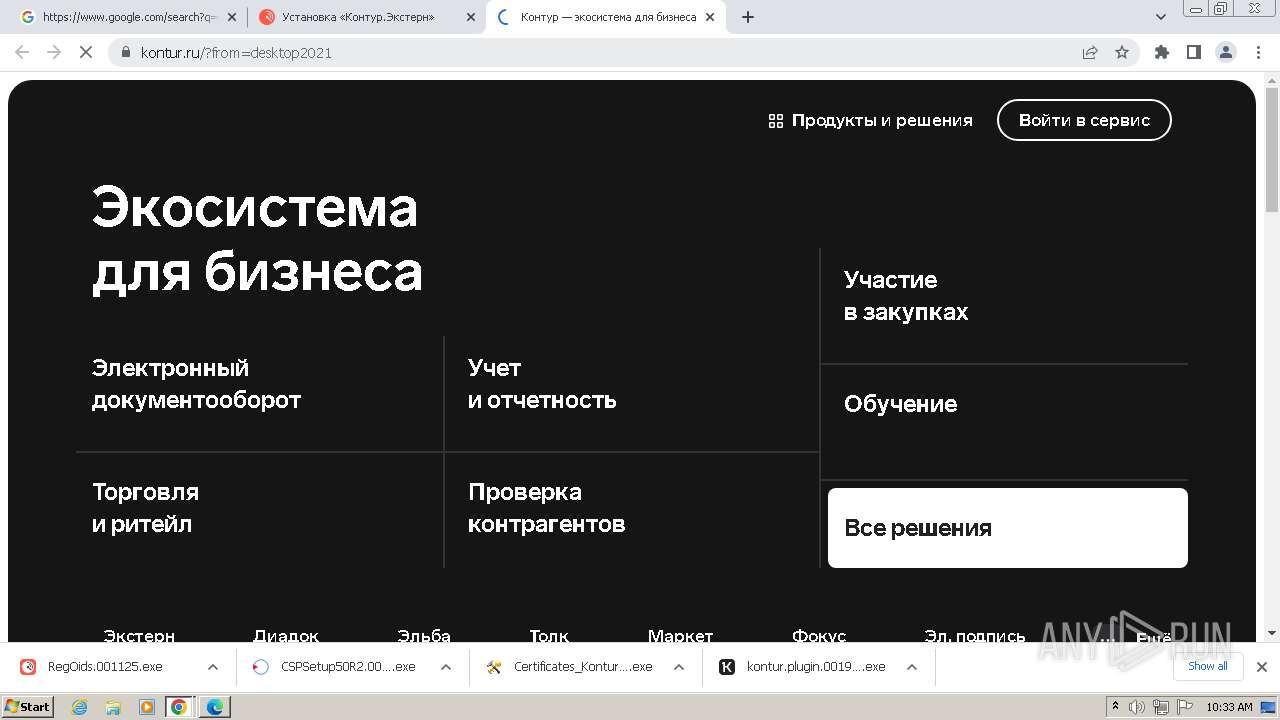Select Эльба product link
The width and height of the screenshot is (1280, 720).
click(424, 635)
